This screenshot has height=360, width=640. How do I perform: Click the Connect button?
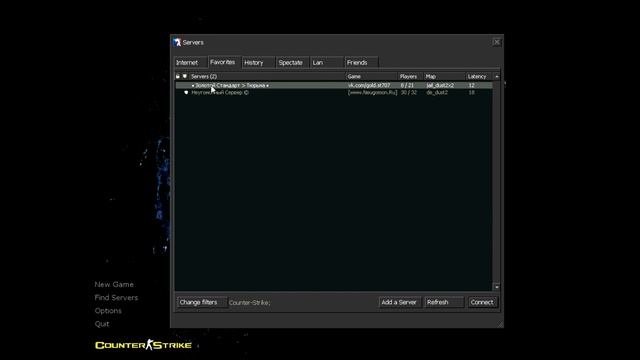tap(482, 302)
